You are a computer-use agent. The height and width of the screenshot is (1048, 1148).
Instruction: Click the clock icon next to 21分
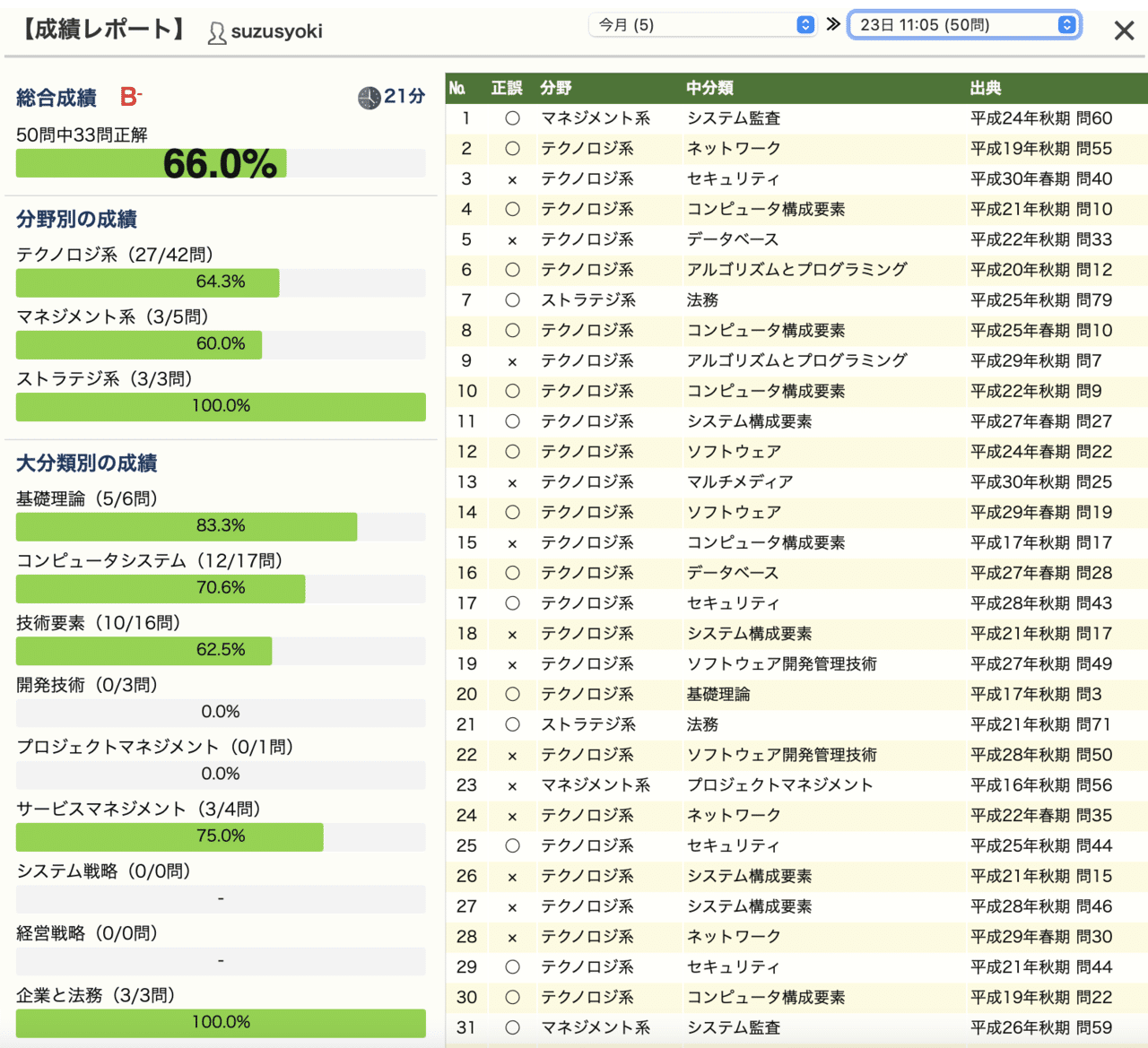(368, 98)
